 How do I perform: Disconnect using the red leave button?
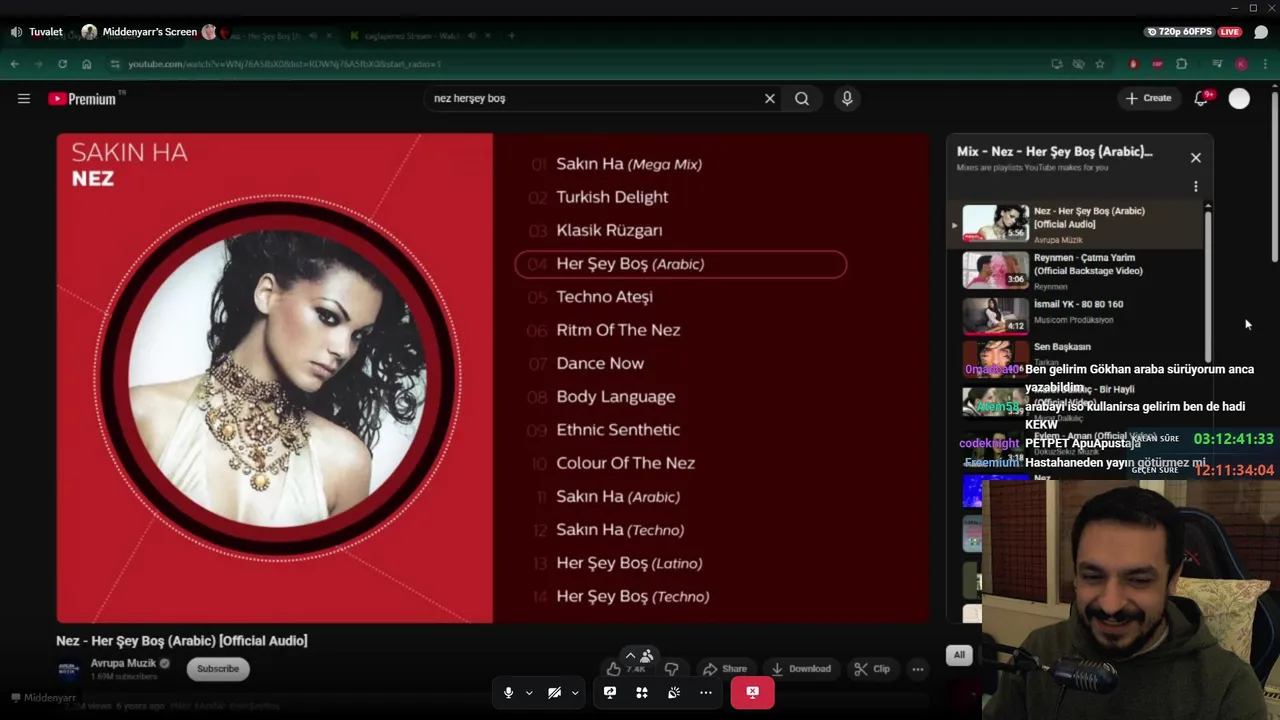tap(753, 692)
